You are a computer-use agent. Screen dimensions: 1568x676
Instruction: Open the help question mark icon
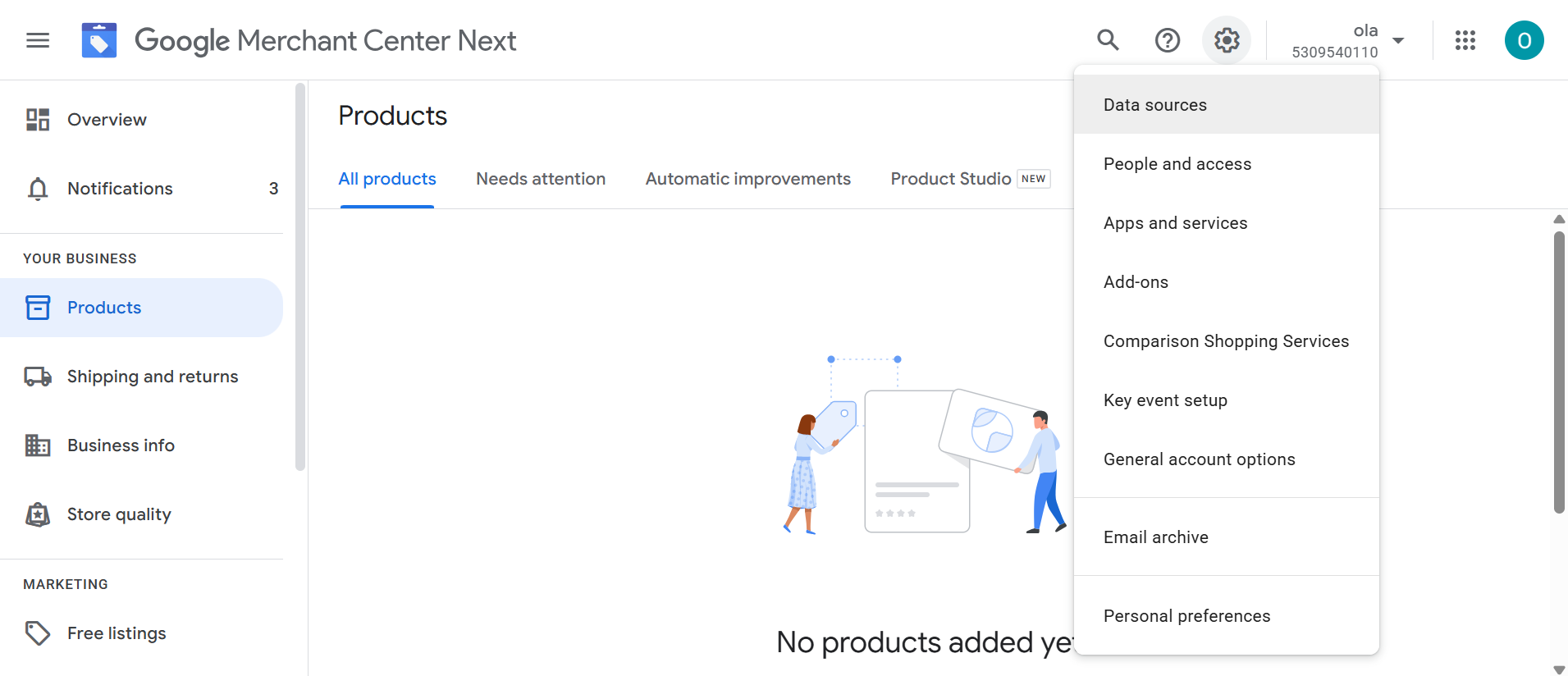click(1167, 40)
